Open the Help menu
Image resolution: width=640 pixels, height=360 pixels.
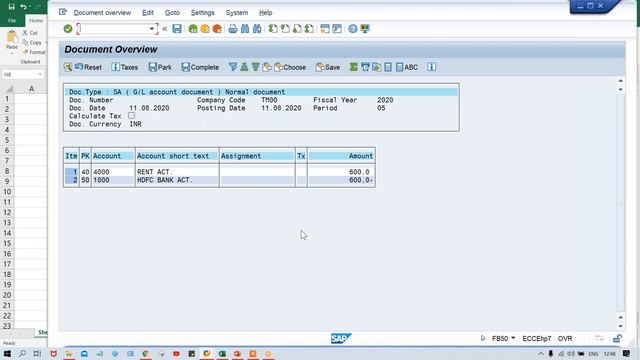(x=265, y=13)
